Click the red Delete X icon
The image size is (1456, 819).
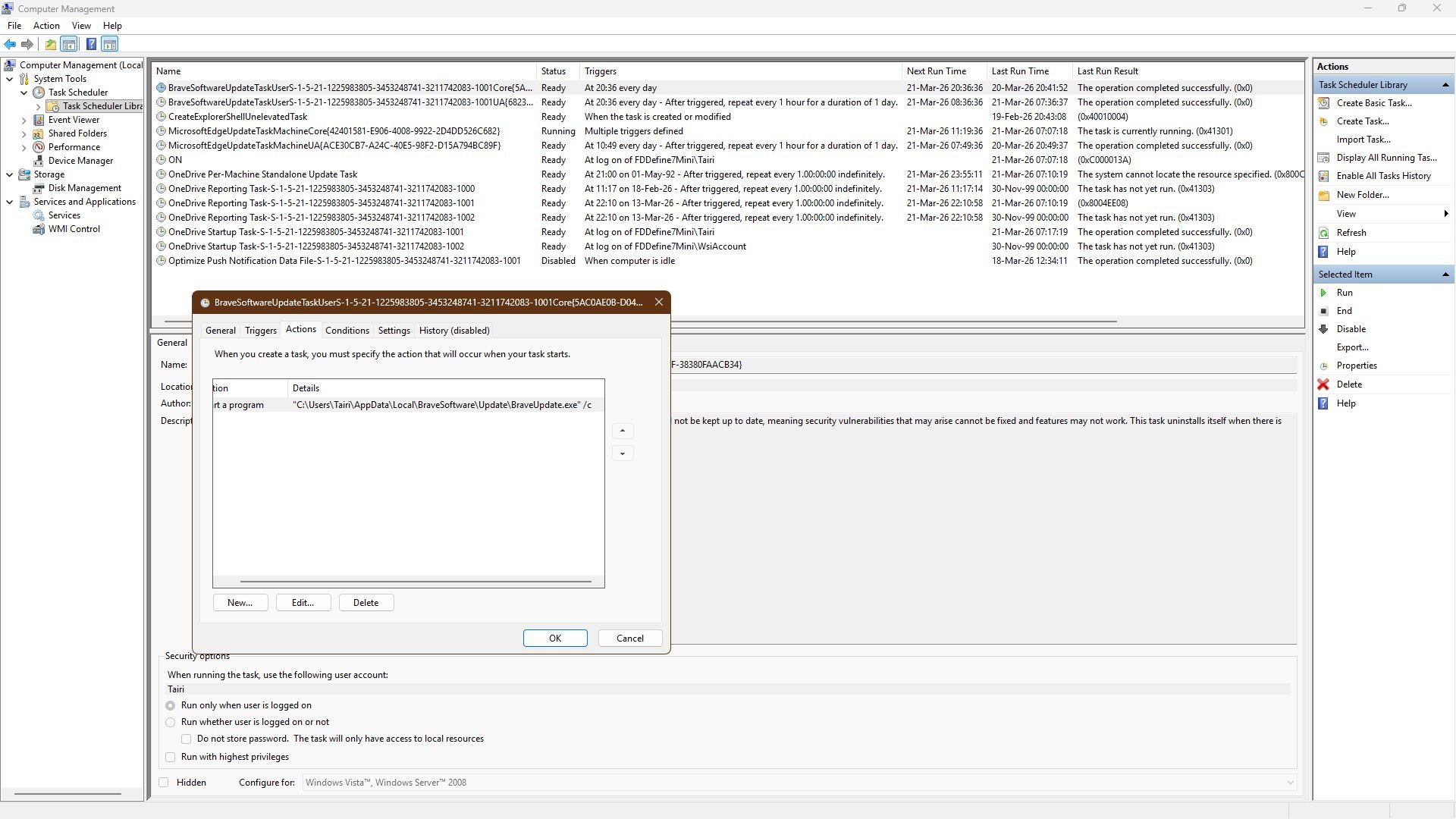(1323, 384)
